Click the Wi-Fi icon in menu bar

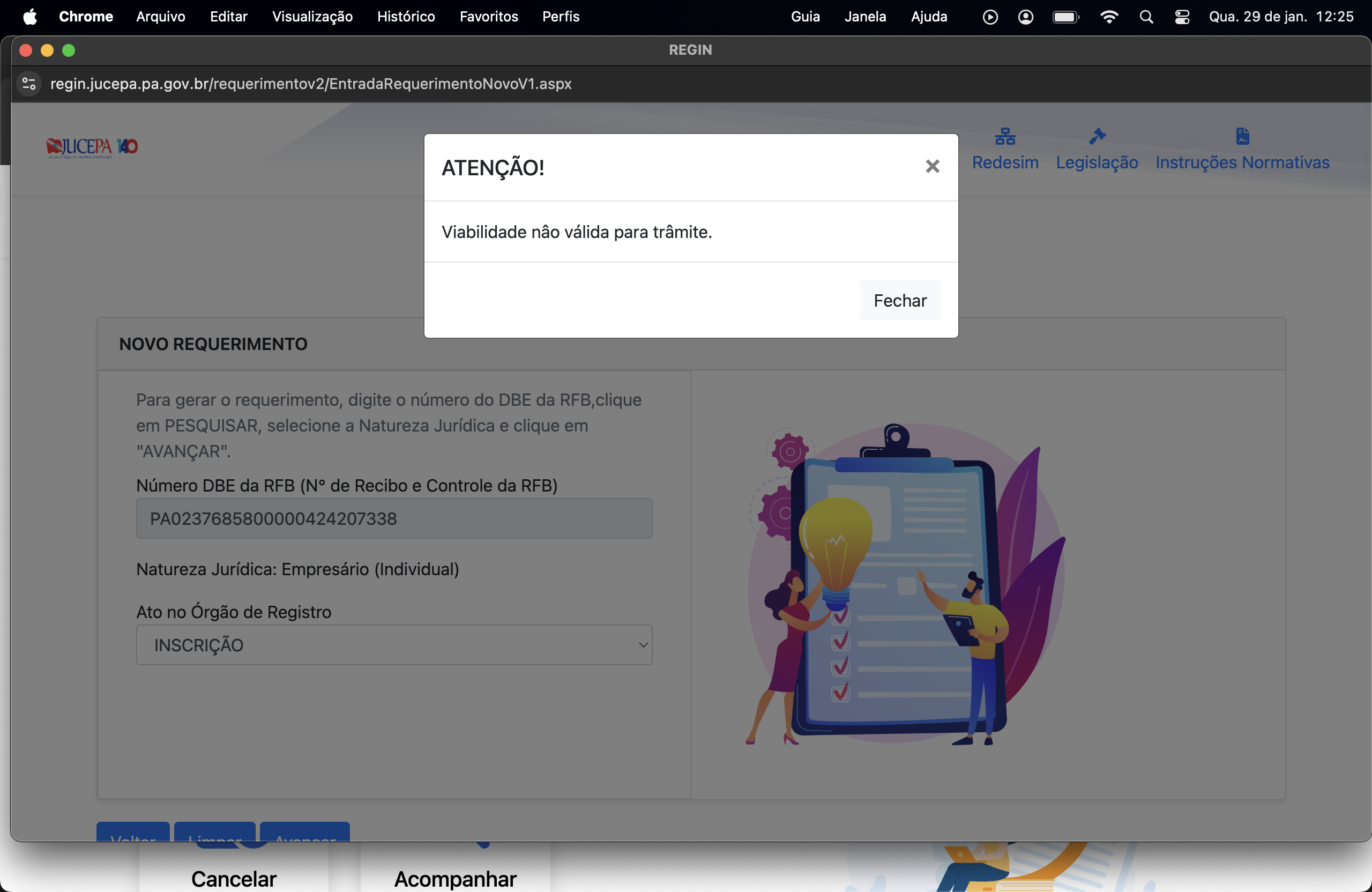(x=1108, y=17)
